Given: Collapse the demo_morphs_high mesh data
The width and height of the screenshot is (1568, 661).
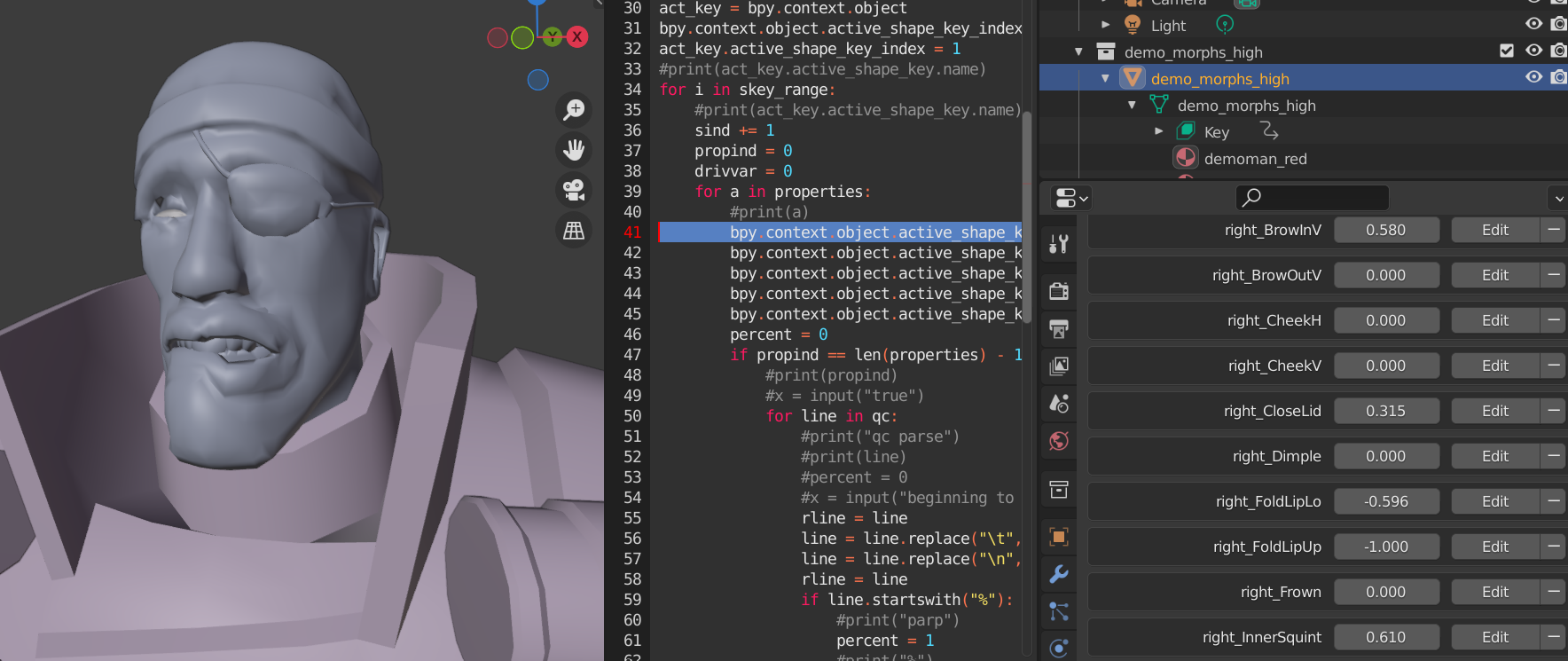Looking at the screenshot, I should tap(1132, 105).
